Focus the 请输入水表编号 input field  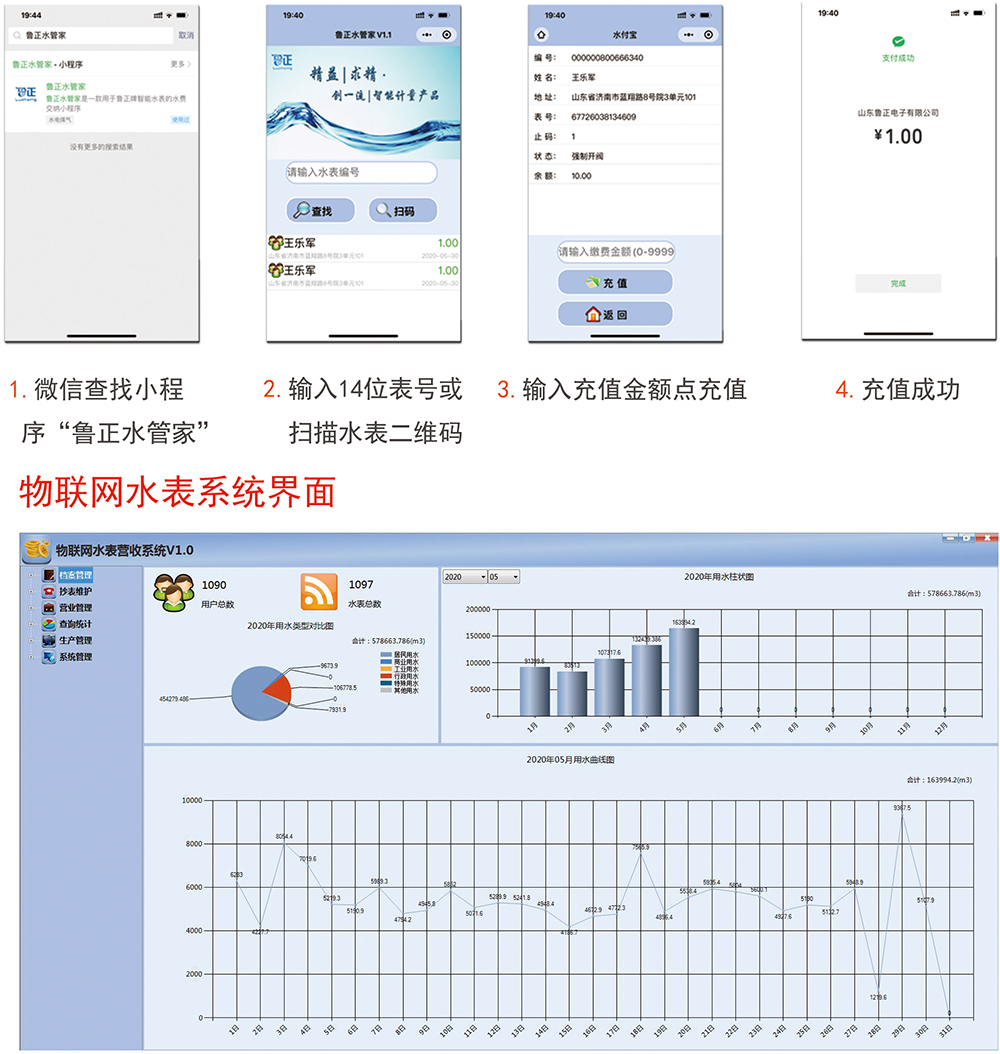(x=361, y=172)
